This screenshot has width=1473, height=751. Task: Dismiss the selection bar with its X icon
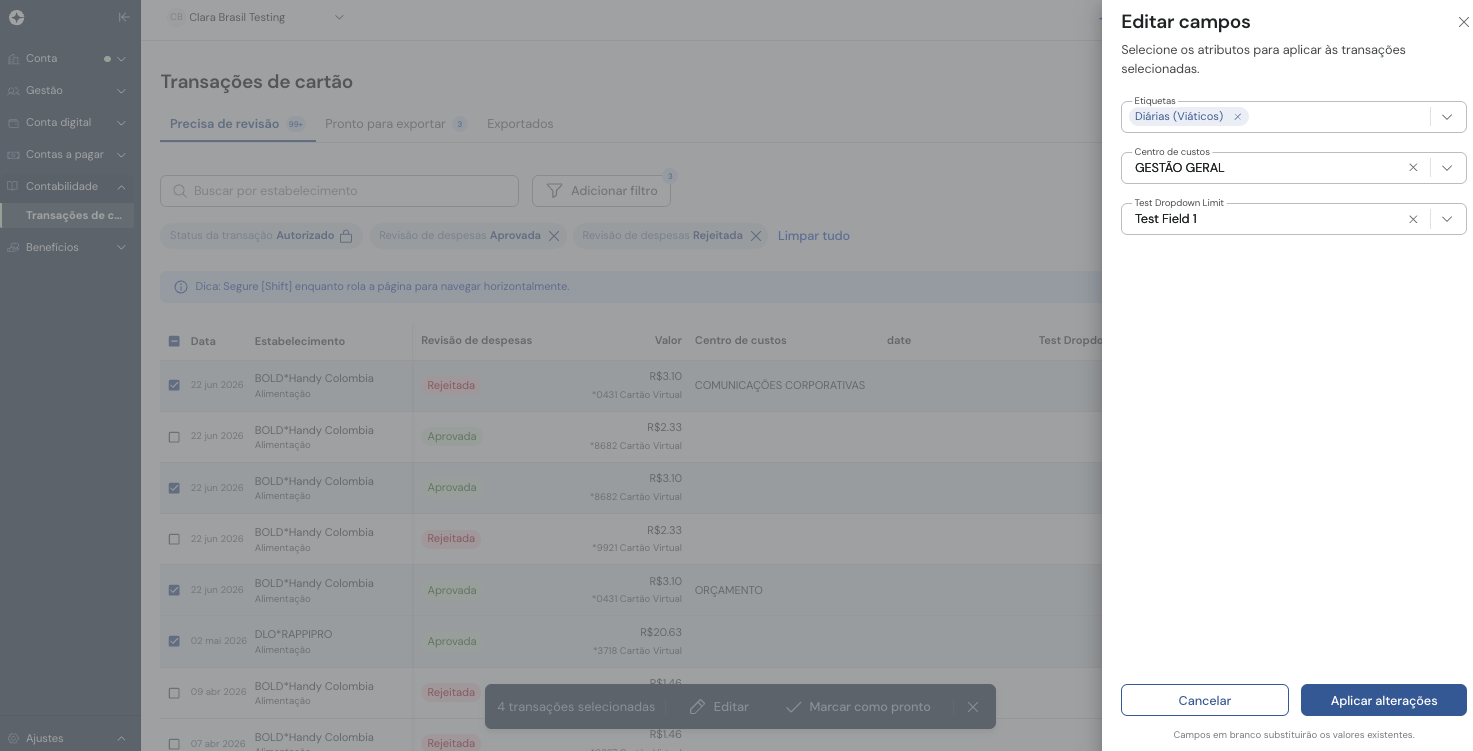pos(973,707)
